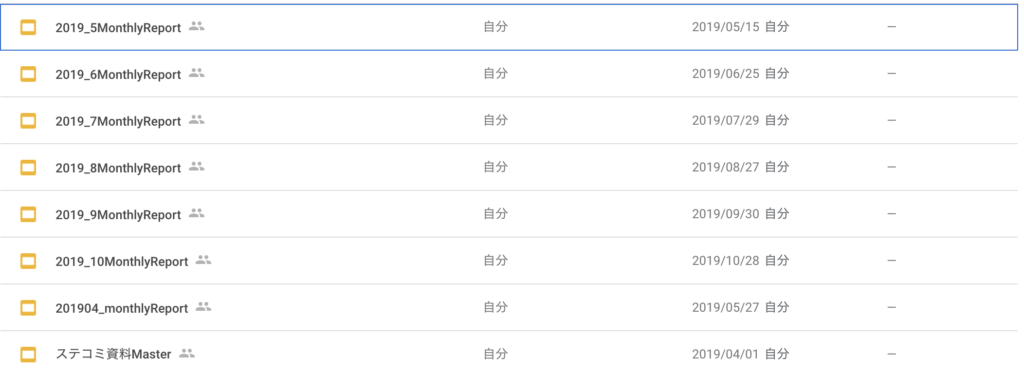Click shared-people icon beside 201904_monthlyReport
This screenshot has width=1024, height=376.
click(x=204, y=306)
